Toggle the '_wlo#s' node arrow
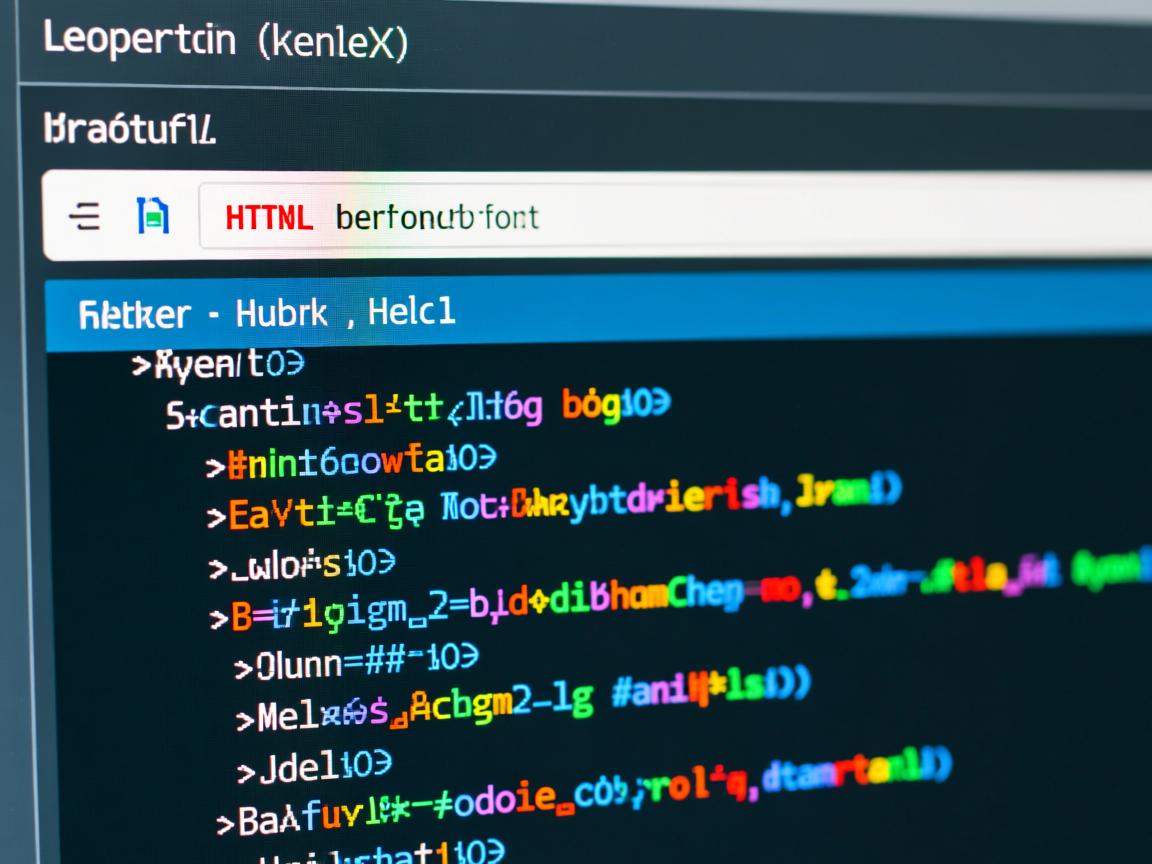 [217, 569]
